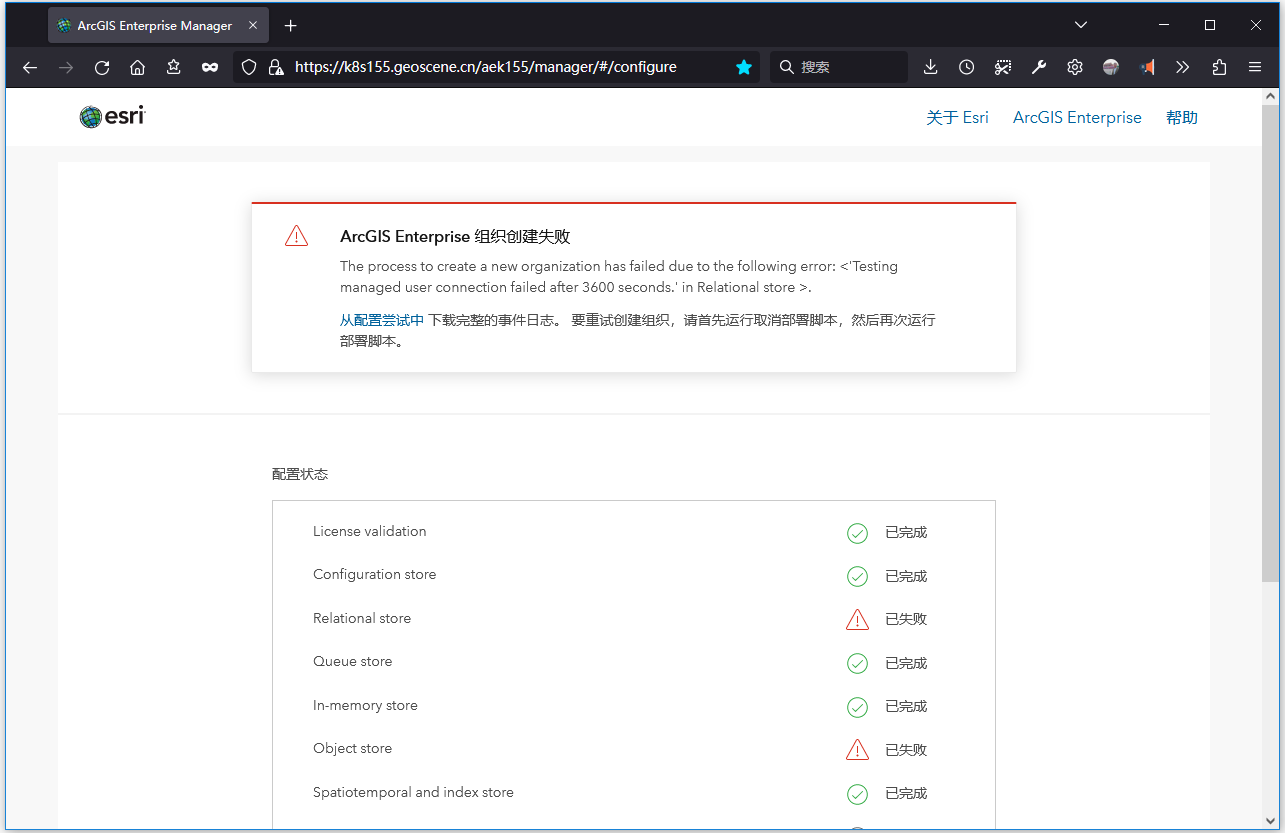
Task: Maximize the browser window
Action: click(x=1210, y=25)
